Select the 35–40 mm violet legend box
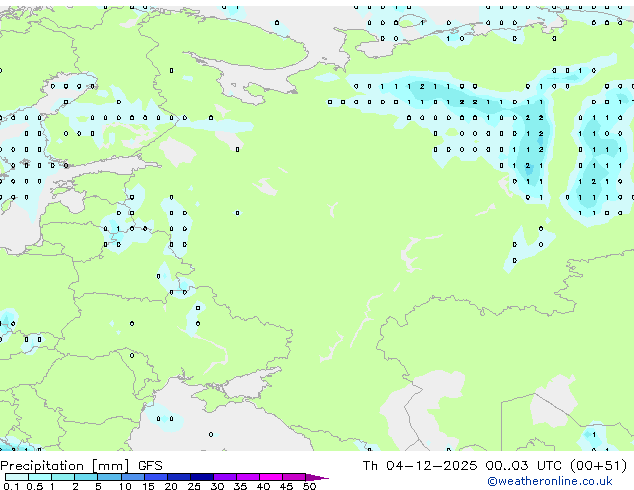Screen dimensions: 634x490 pyautogui.click(x=247, y=477)
